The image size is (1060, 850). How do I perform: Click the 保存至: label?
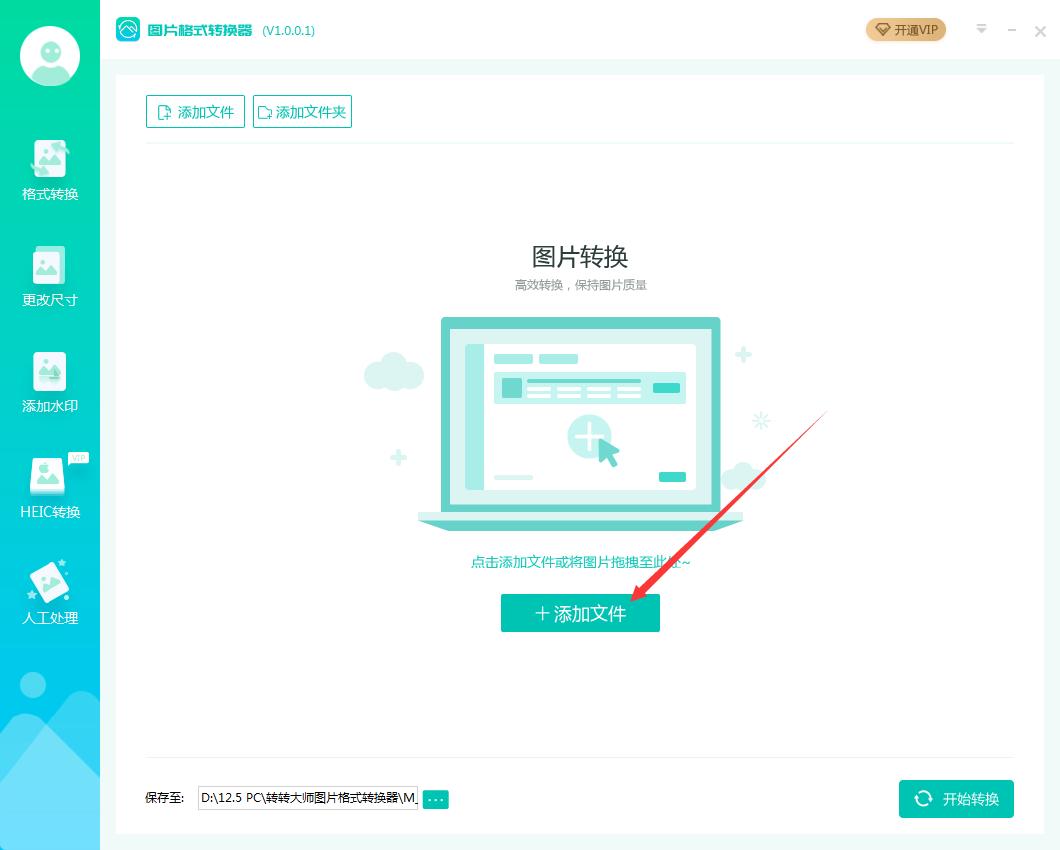pyautogui.click(x=164, y=798)
